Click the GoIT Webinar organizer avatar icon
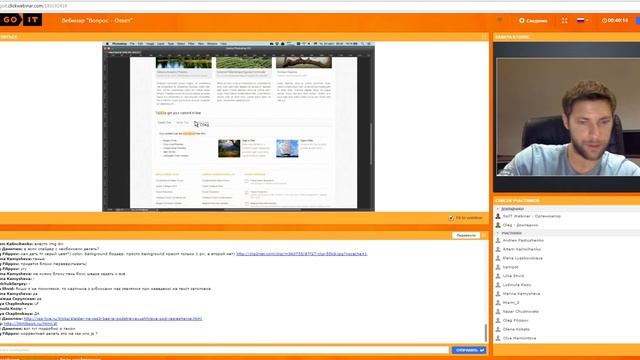Image resolution: width=640 pixels, height=360 pixels. [498, 216]
